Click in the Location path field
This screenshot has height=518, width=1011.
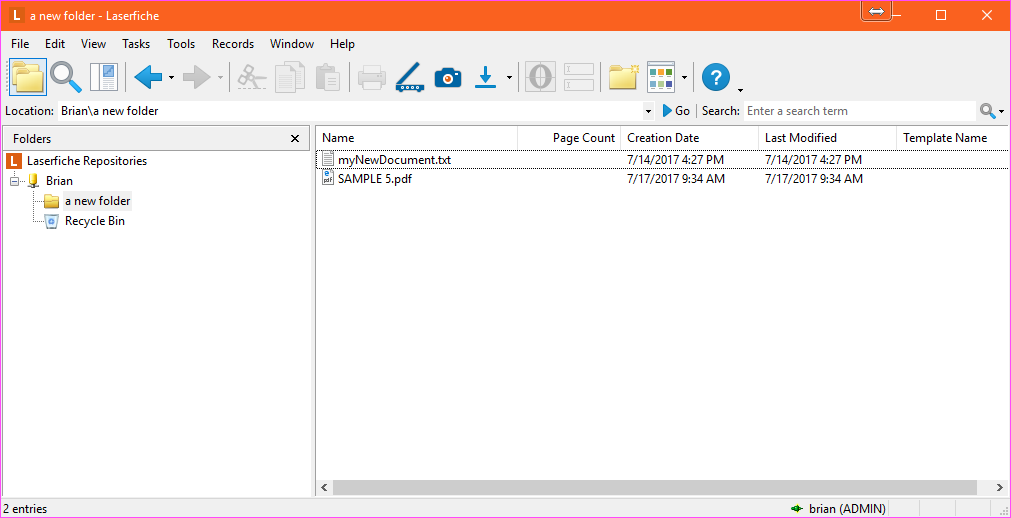(x=350, y=111)
